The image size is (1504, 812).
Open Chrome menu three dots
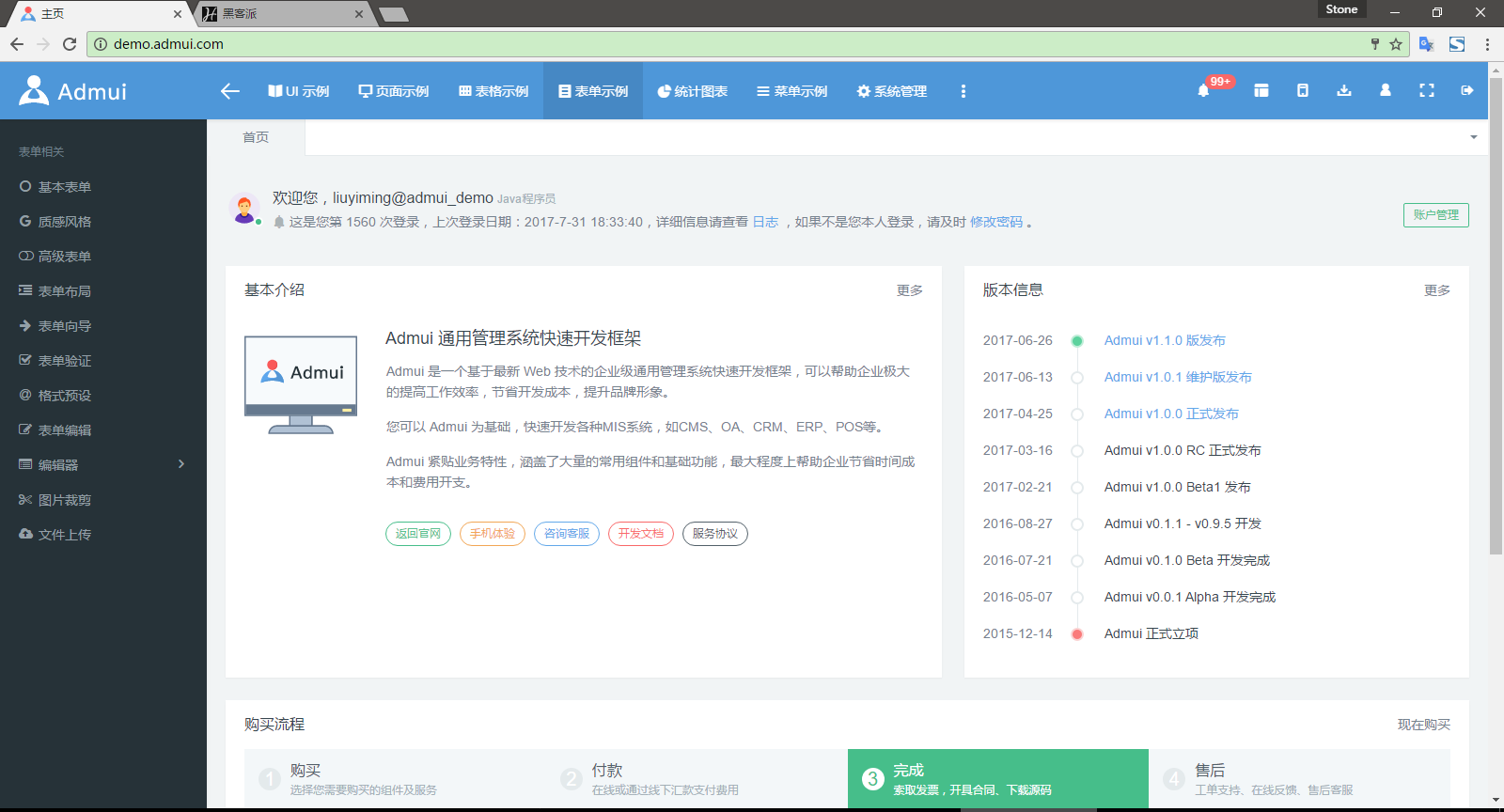[1487, 44]
